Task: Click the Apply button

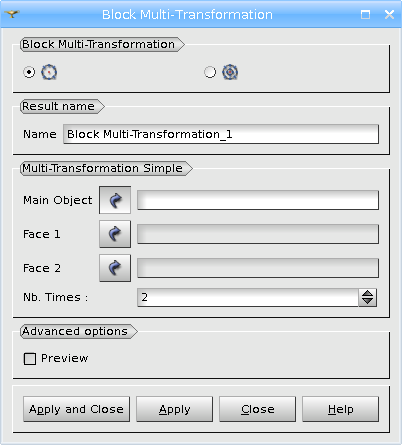Action: (x=174, y=409)
